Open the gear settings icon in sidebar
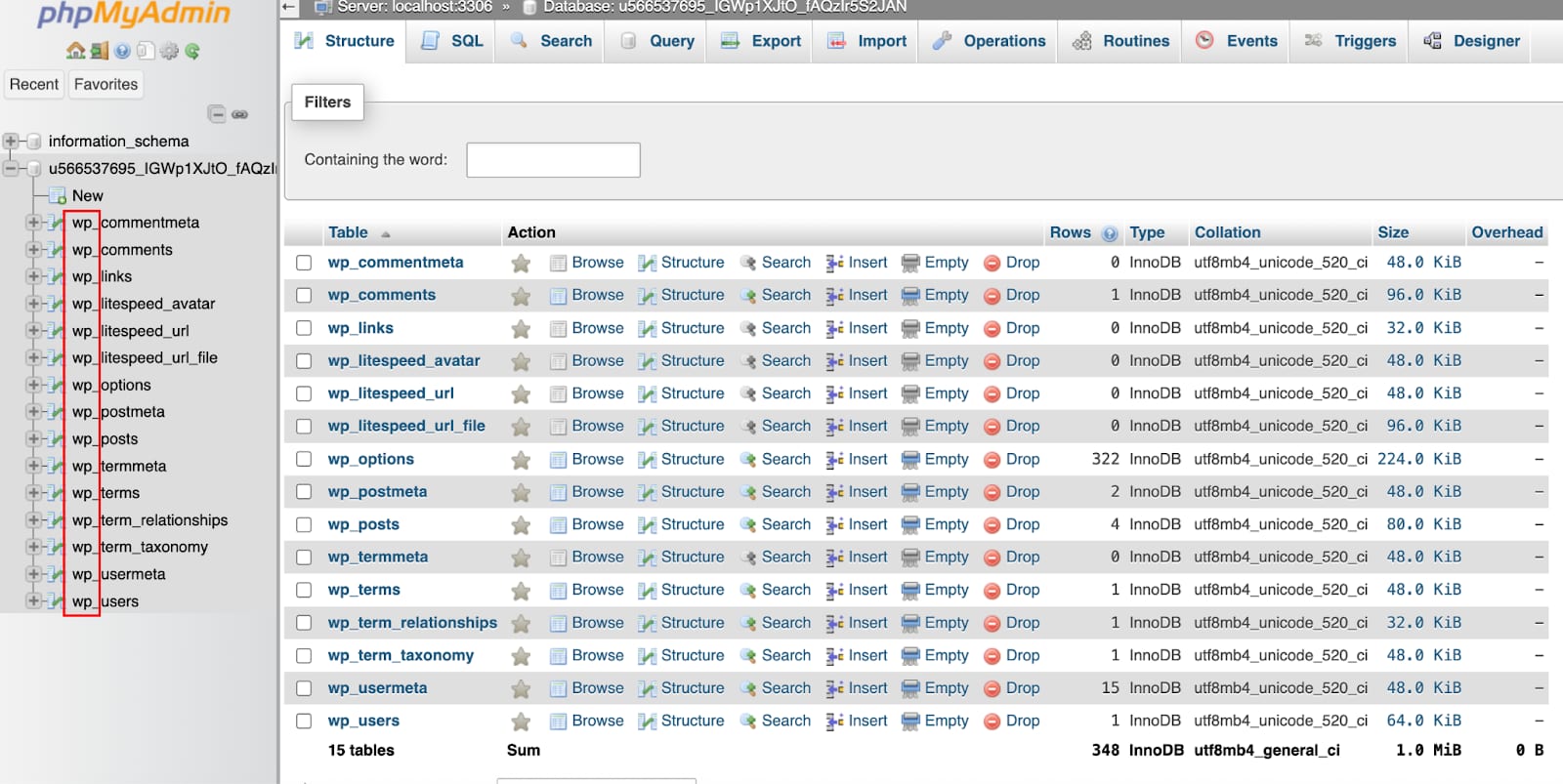Image resolution: width=1563 pixels, height=784 pixels. tap(169, 51)
